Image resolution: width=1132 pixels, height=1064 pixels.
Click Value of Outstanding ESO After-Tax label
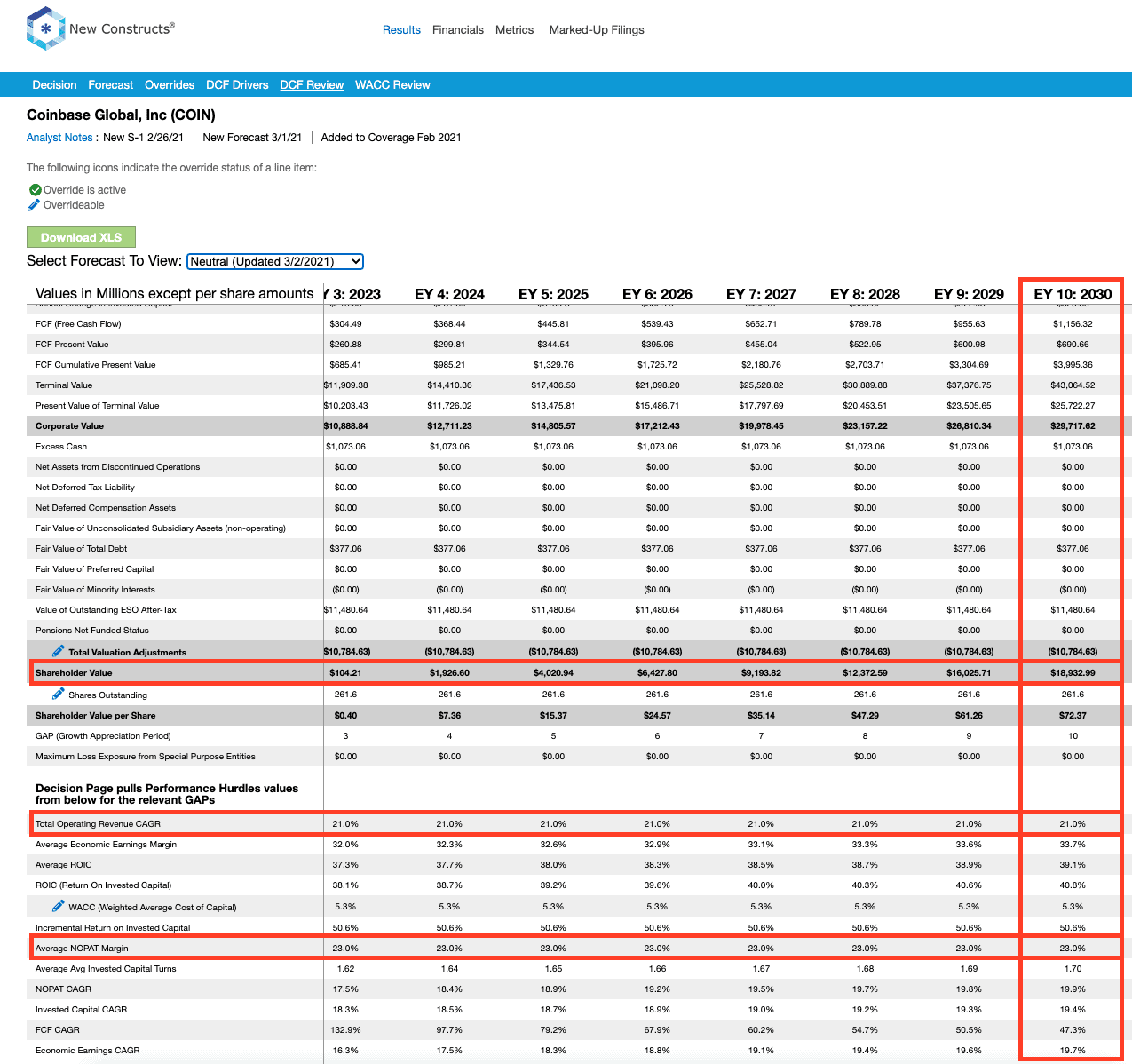(x=106, y=610)
